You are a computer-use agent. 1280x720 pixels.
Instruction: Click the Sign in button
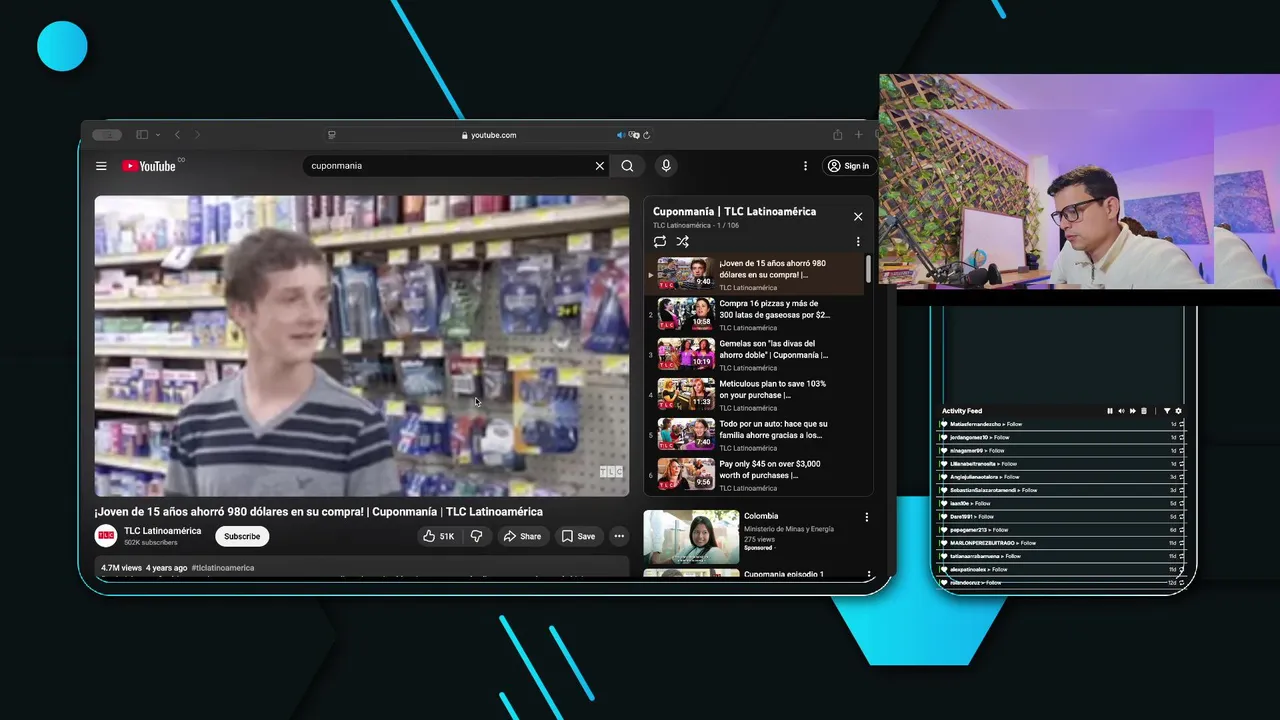point(848,166)
